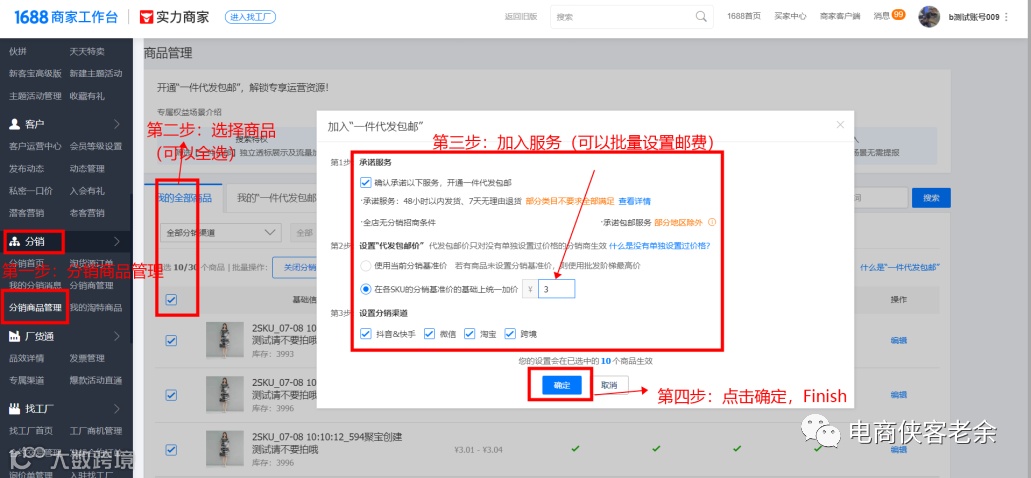Expand the 客户 sidebar section arrow
Image resolution: width=1031 pixels, height=478 pixels.
[117, 124]
